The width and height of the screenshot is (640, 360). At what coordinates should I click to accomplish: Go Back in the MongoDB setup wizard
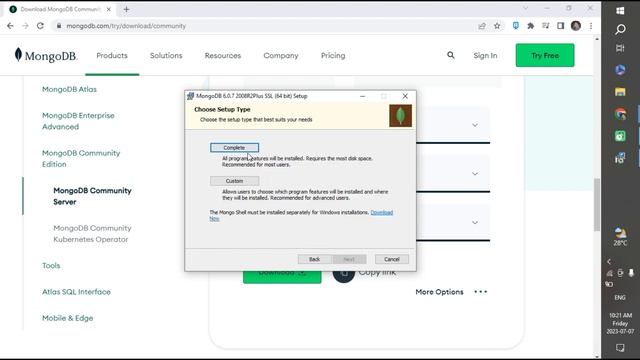pos(314,259)
